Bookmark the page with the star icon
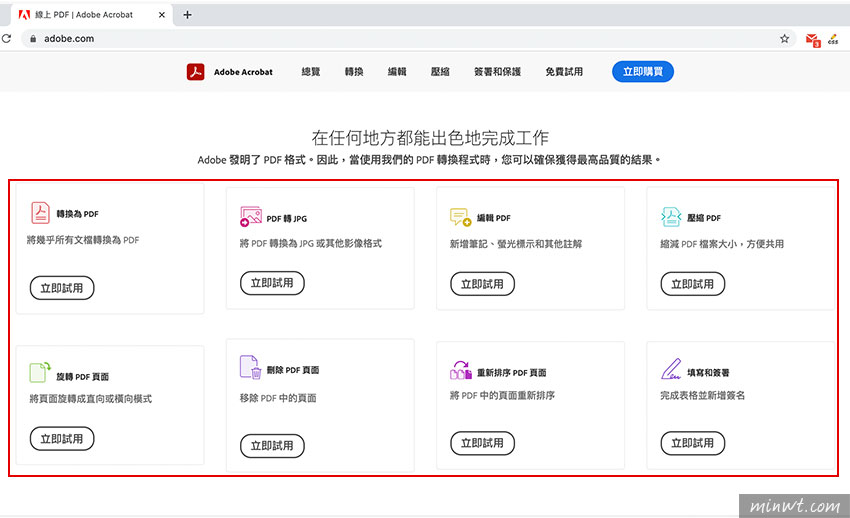This screenshot has height=518, width=850. coord(784,38)
